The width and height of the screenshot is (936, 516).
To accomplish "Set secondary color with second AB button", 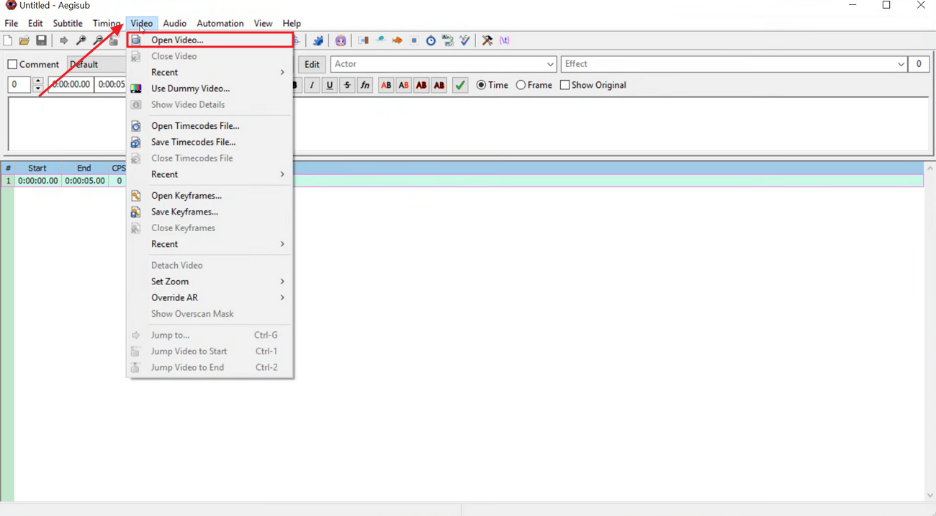I will (x=404, y=85).
